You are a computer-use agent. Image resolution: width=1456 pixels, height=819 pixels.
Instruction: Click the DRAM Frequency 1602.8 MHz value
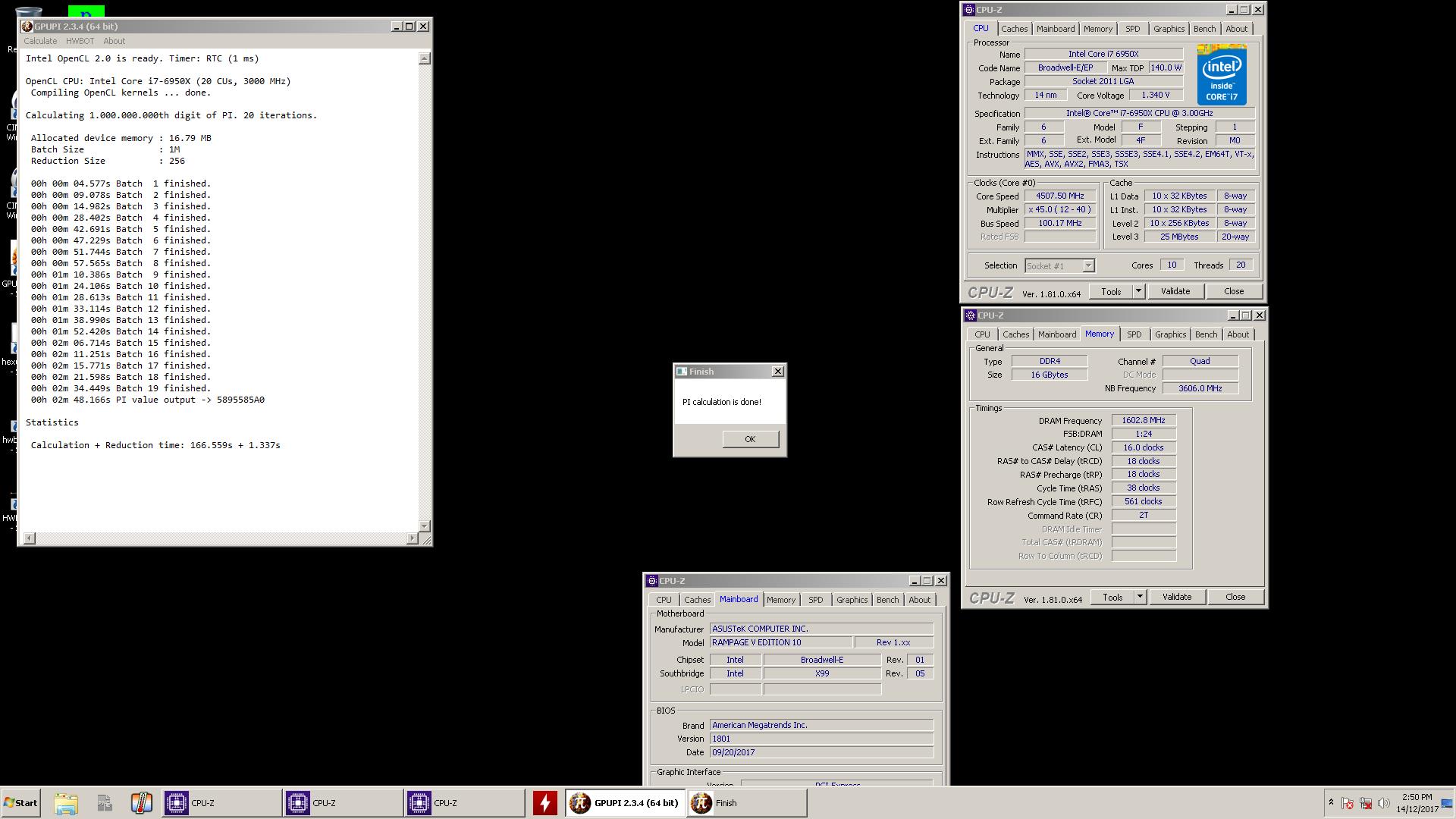(x=1144, y=420)
